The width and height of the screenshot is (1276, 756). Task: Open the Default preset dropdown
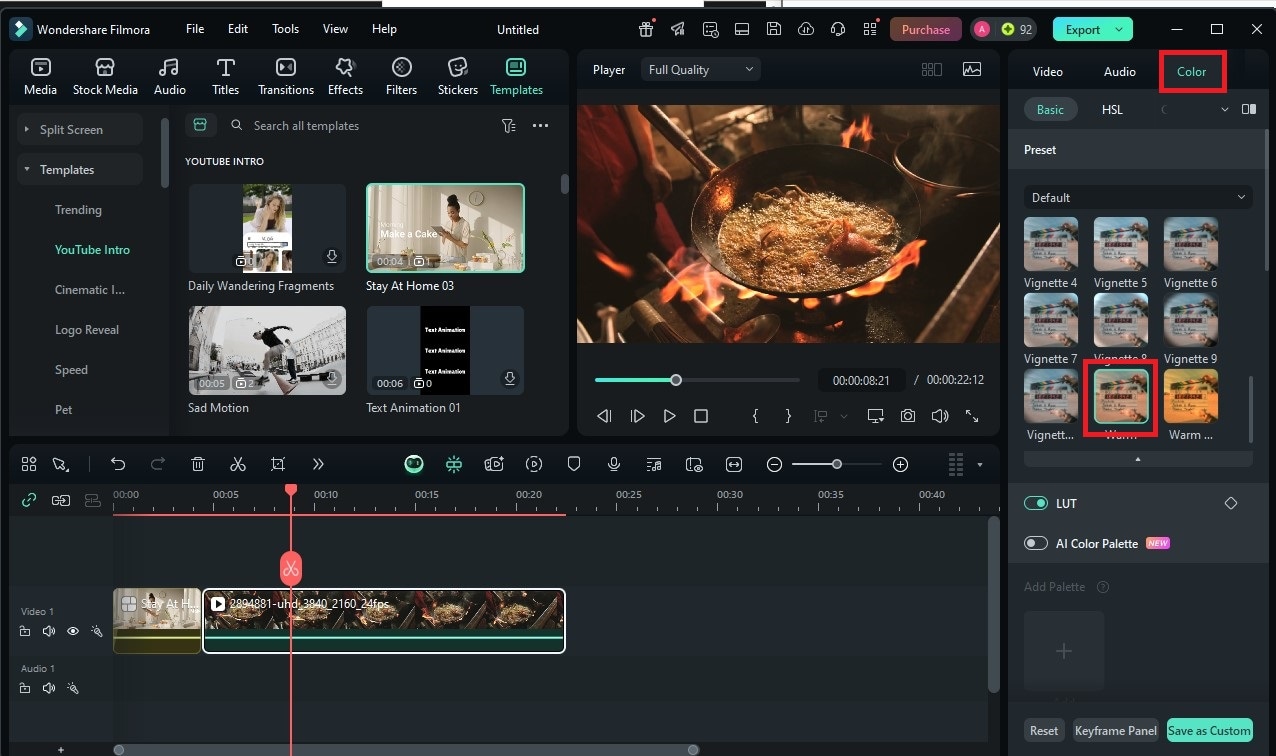coord(1138,197)
